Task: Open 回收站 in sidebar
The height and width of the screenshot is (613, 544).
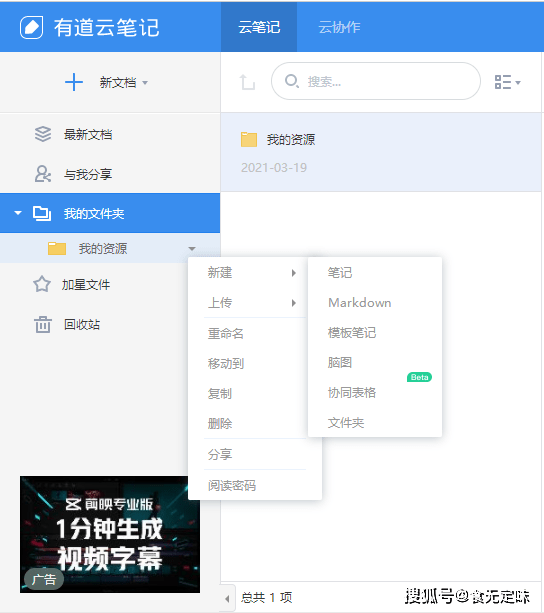Action: pyautogui.click(x=82, y=324)
